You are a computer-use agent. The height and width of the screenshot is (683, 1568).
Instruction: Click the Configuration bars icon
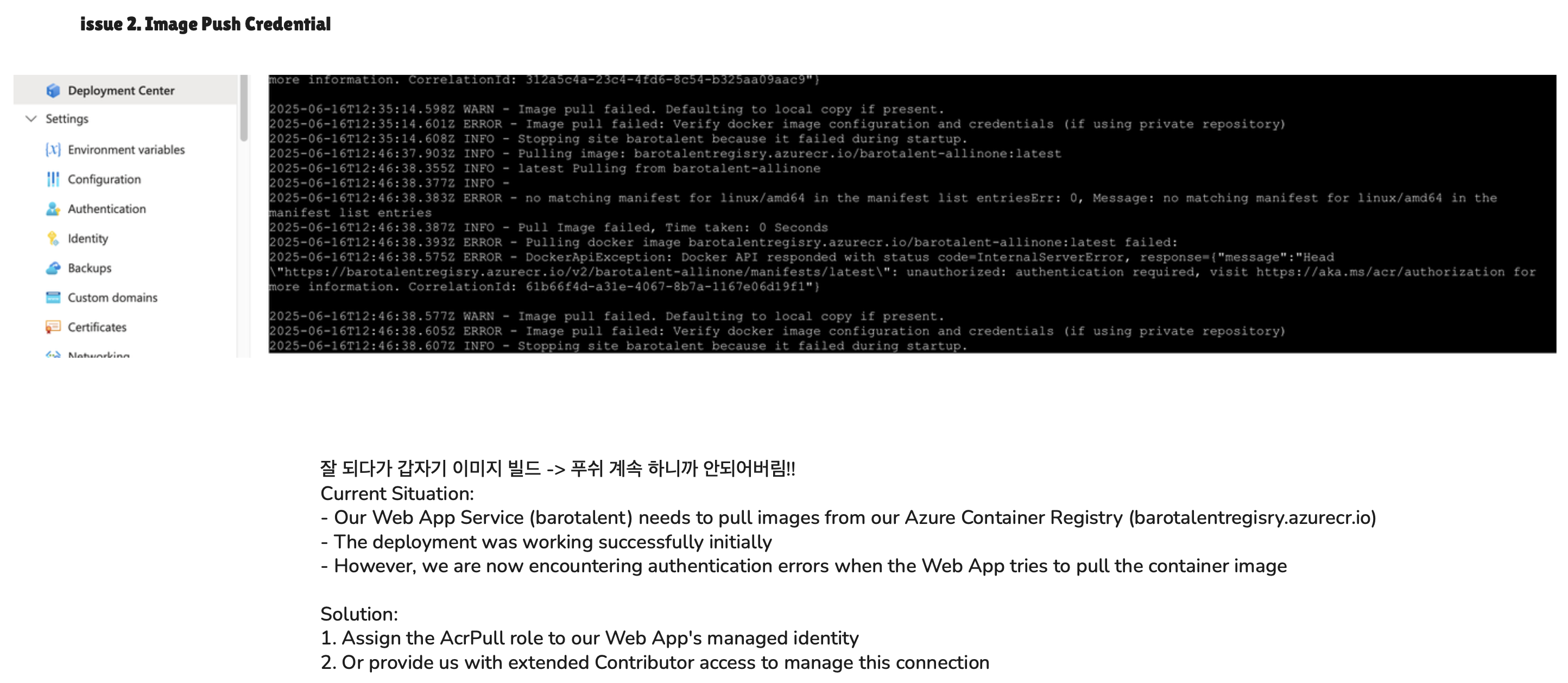[53, 179]
